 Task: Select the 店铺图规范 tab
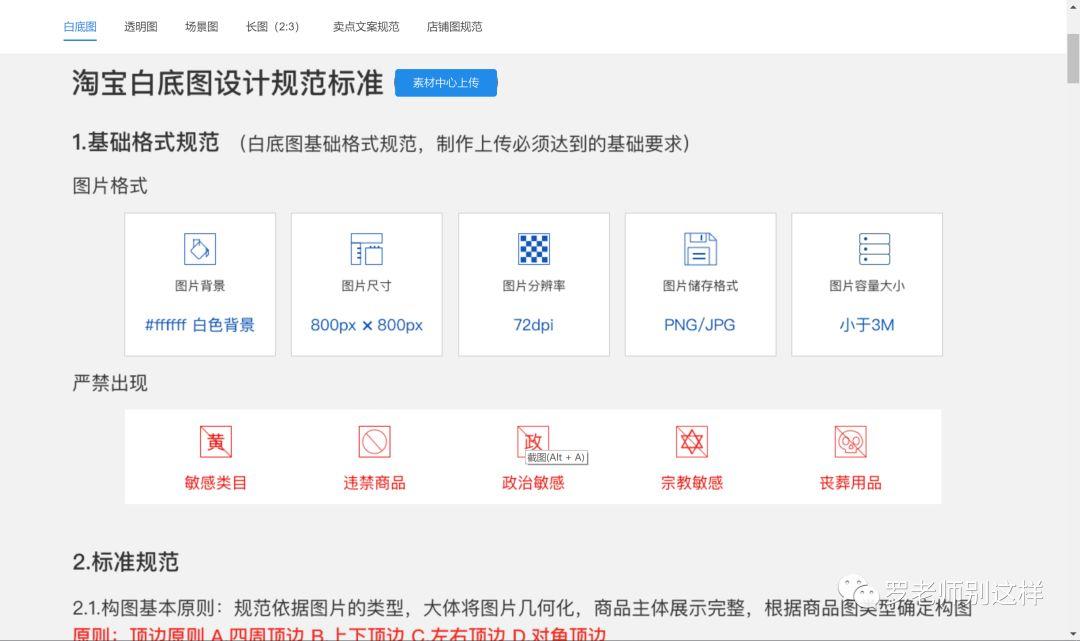pyautogui.click(x=454, y=27)
